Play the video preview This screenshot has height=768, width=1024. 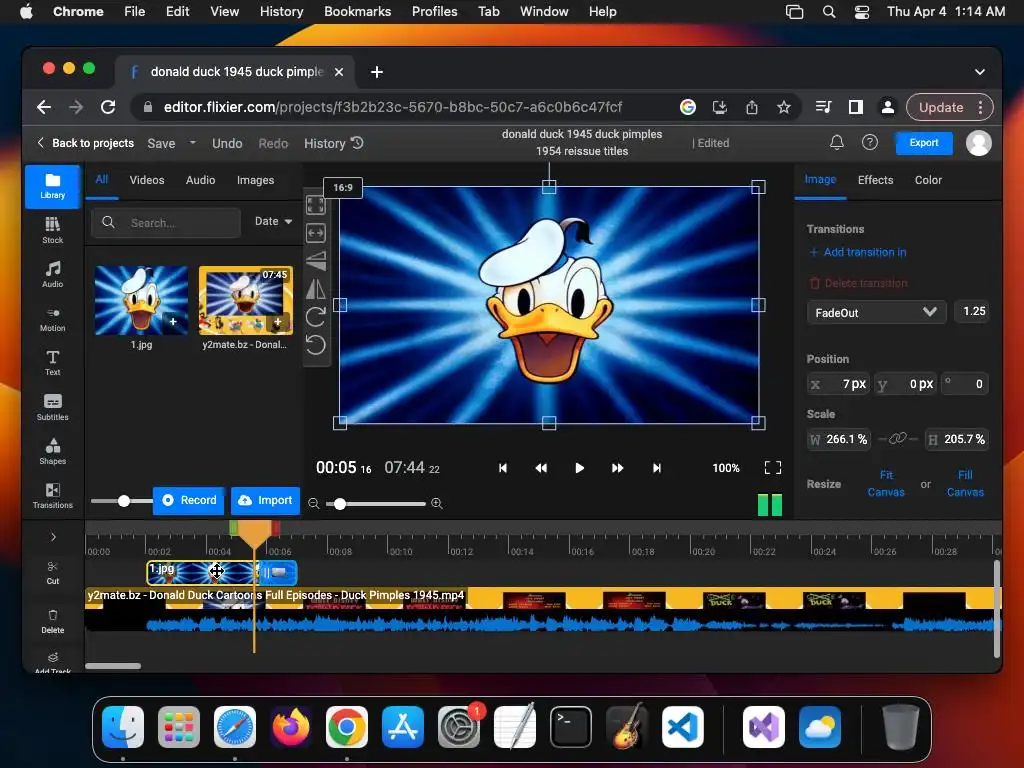tap(579, 468)
